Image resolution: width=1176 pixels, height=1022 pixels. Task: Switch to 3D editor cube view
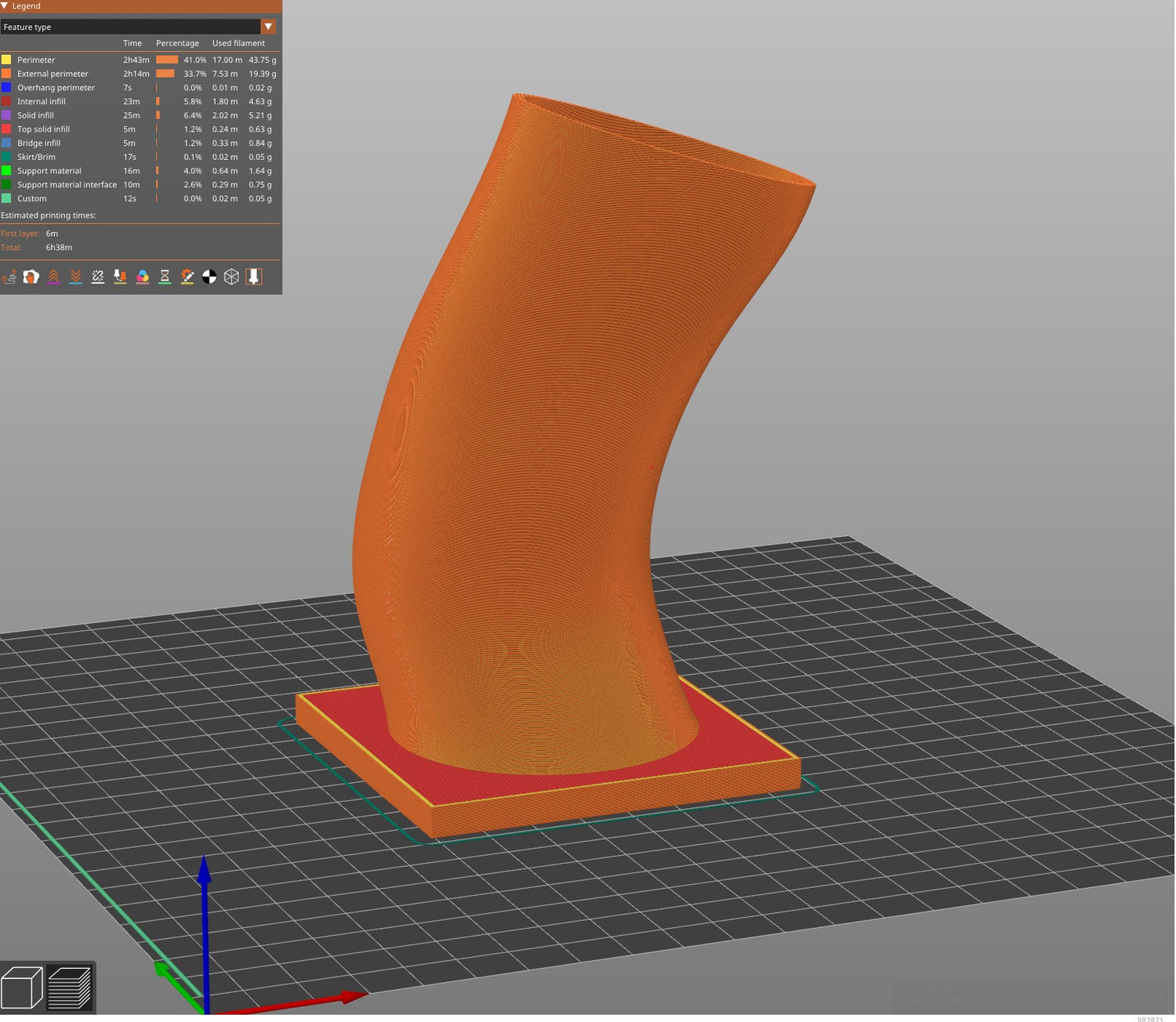coord(22,988)
